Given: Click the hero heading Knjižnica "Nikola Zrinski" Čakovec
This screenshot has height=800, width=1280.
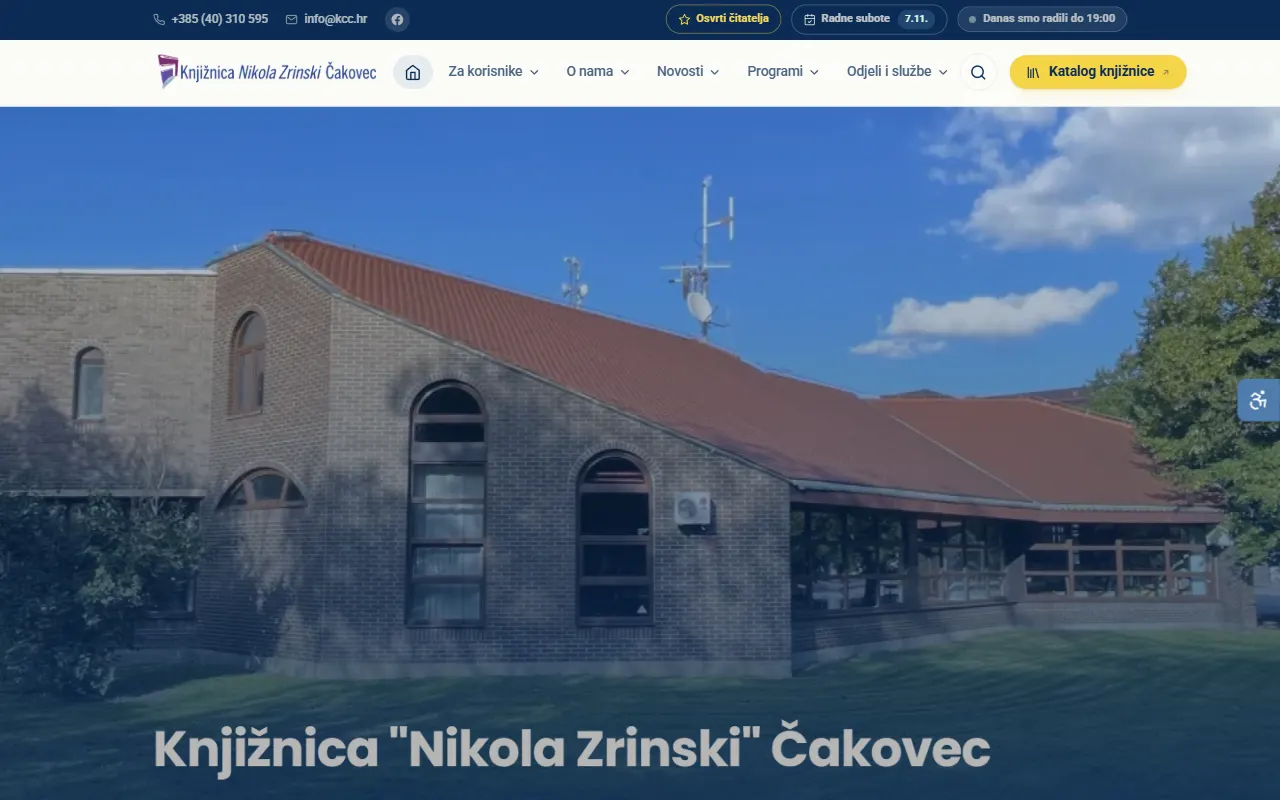Looking at the screenshot, I should tap(572, 750).
